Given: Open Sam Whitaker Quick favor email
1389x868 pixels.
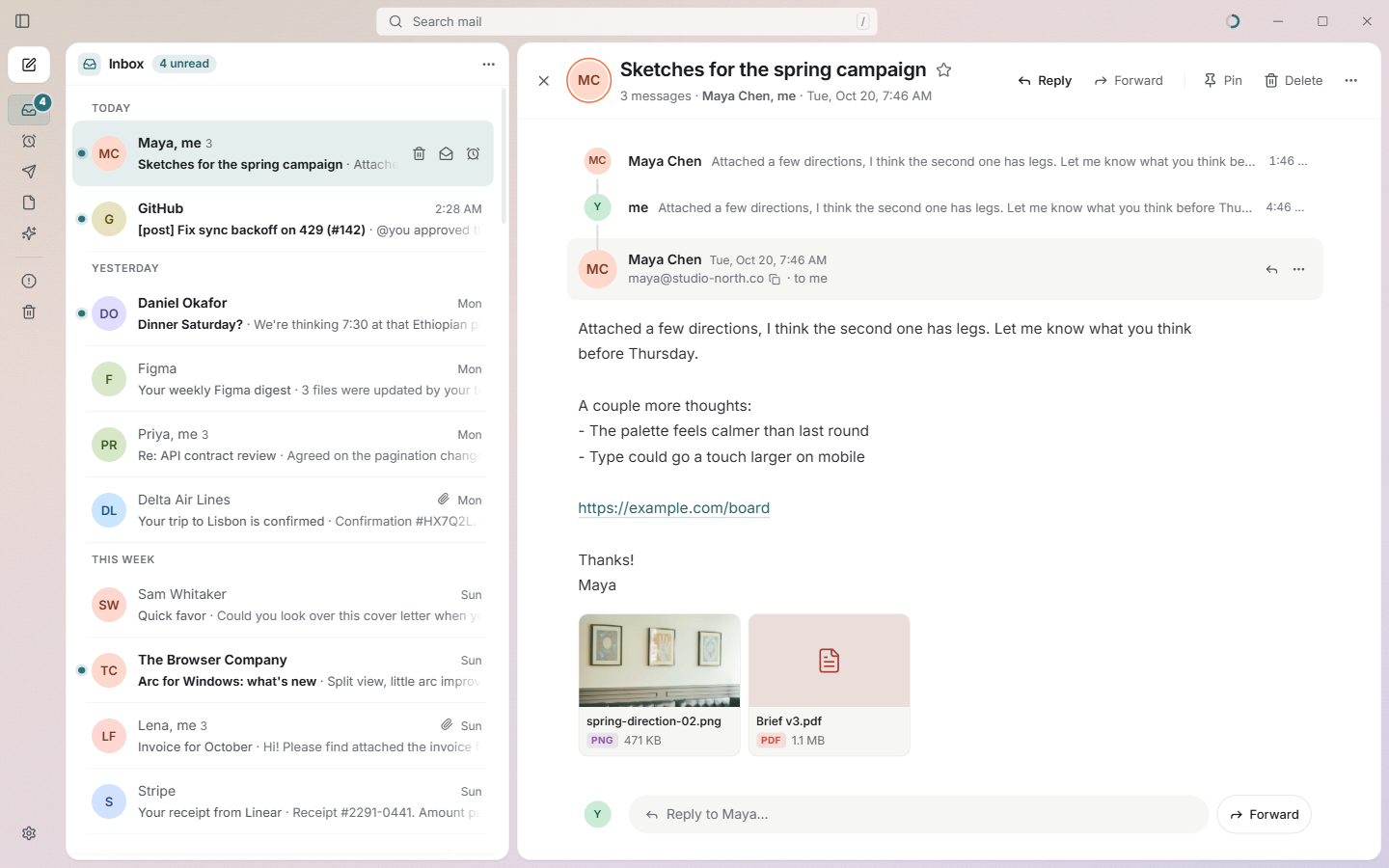Looking at the screenshot, I should 284,605.
